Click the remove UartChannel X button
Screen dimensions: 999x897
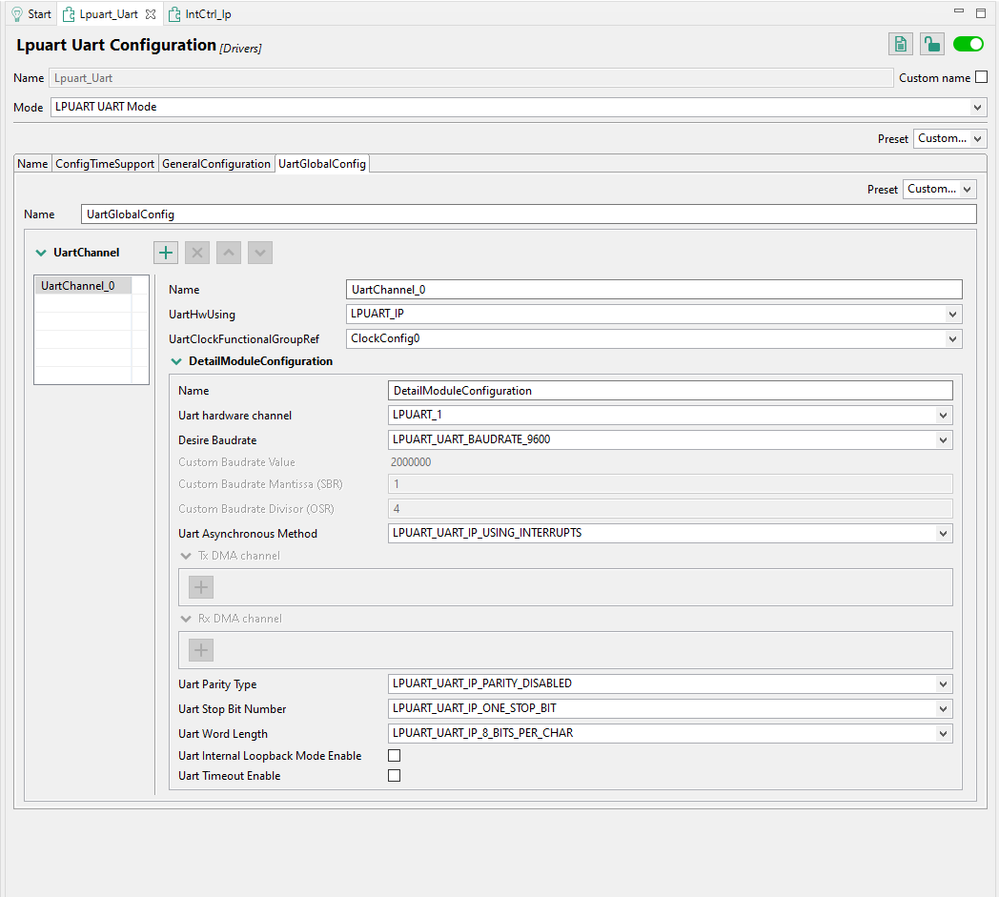pos(198,252)
